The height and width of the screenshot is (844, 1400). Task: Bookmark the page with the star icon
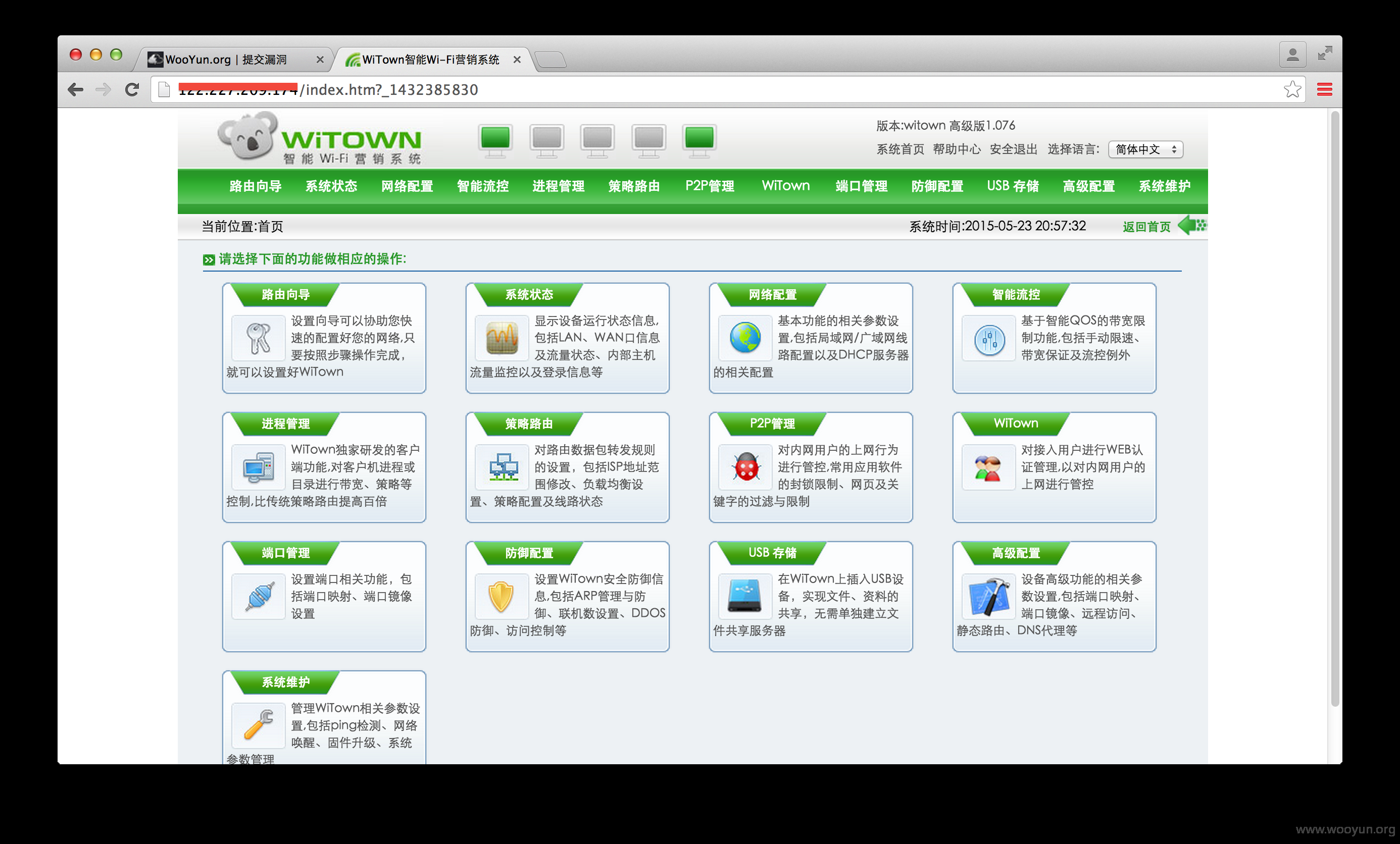click(1292, 89)
